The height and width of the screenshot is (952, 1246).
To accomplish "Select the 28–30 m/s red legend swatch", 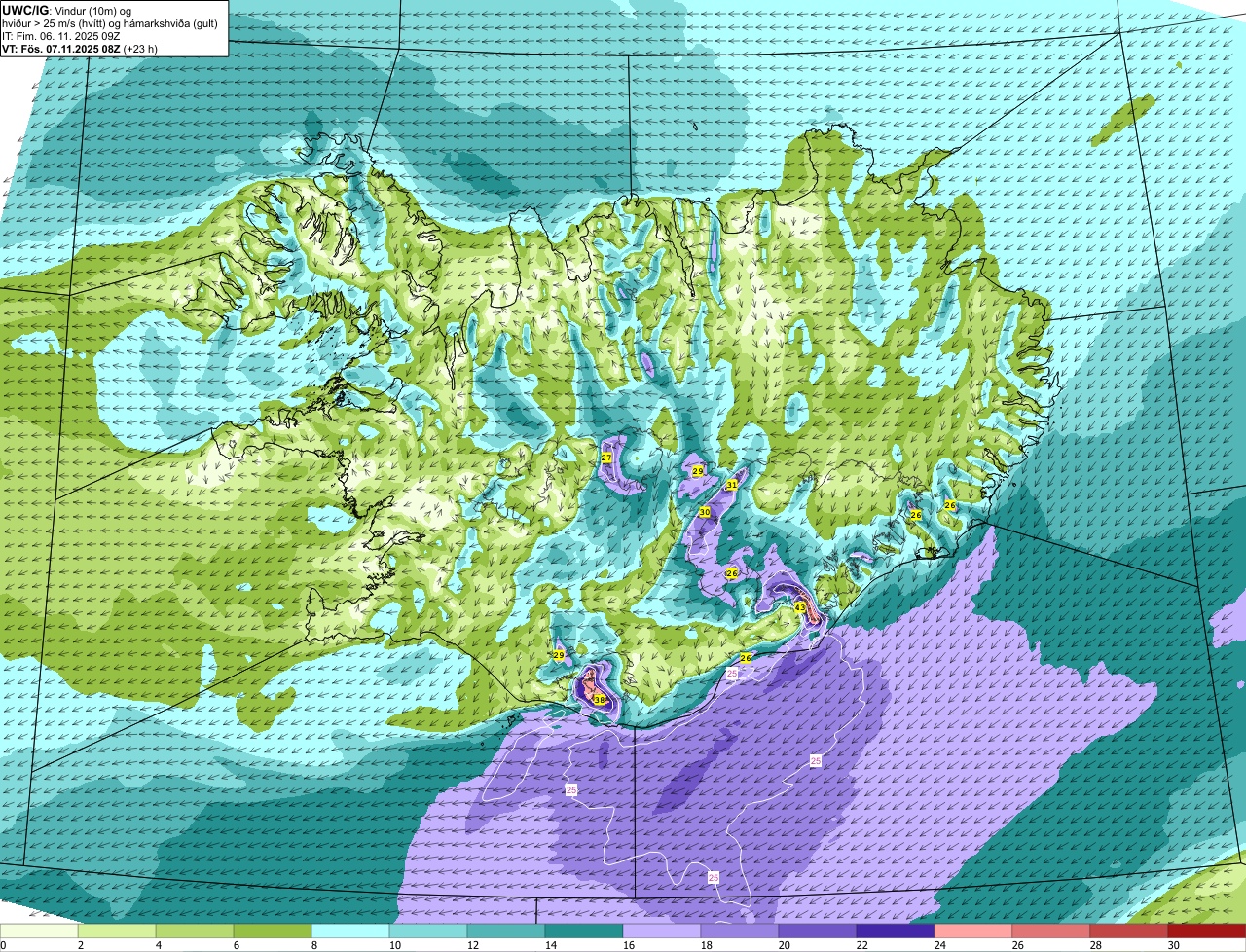I will pyautogui.click(x=1129, y=931).
